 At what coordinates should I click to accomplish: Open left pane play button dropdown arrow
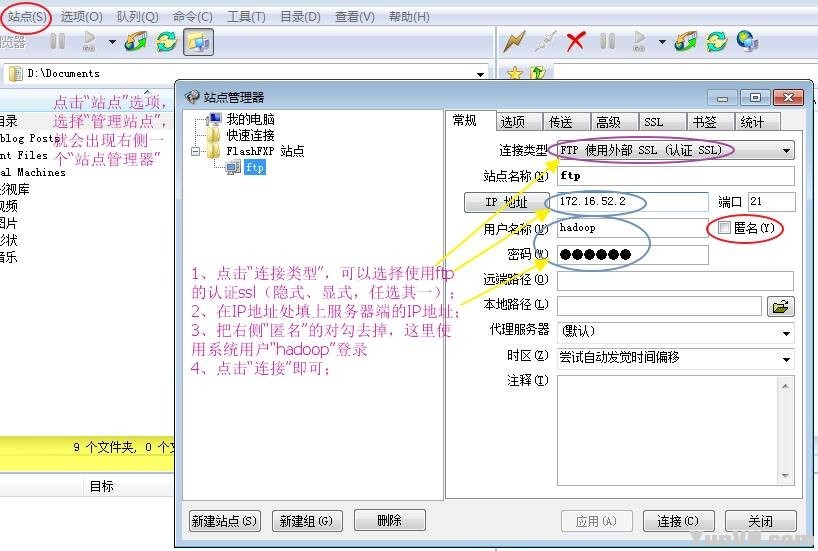click(112, 42)
